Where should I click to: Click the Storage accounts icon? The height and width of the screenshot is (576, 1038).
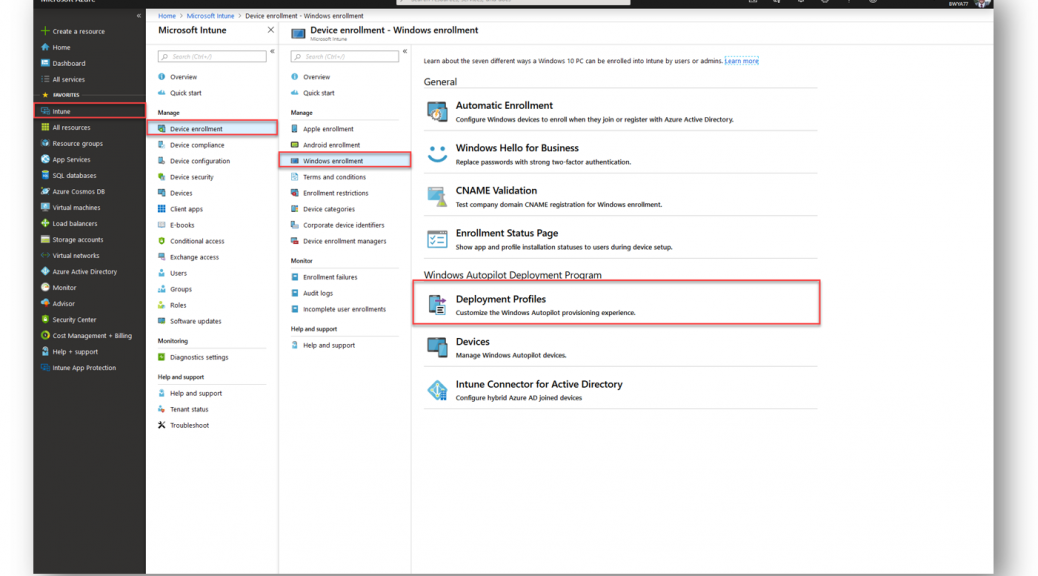45,239
